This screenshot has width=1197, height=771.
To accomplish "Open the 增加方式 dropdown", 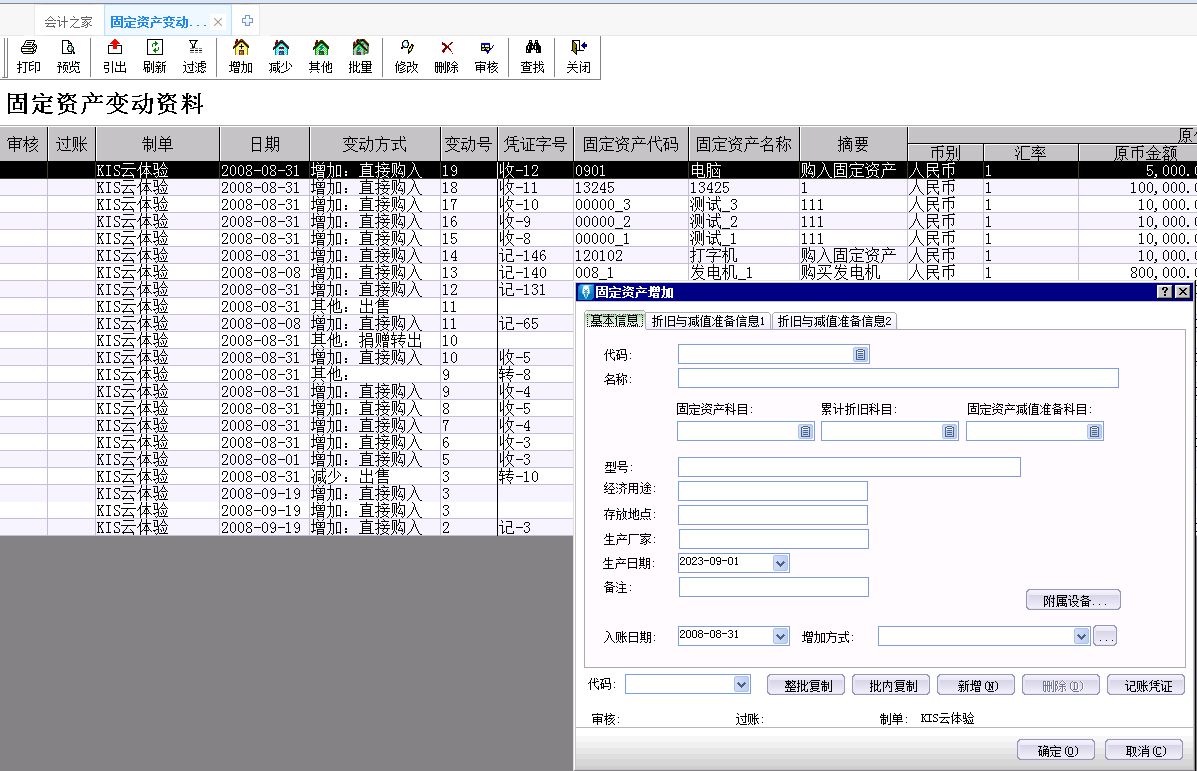I will tap(1080, 636).
